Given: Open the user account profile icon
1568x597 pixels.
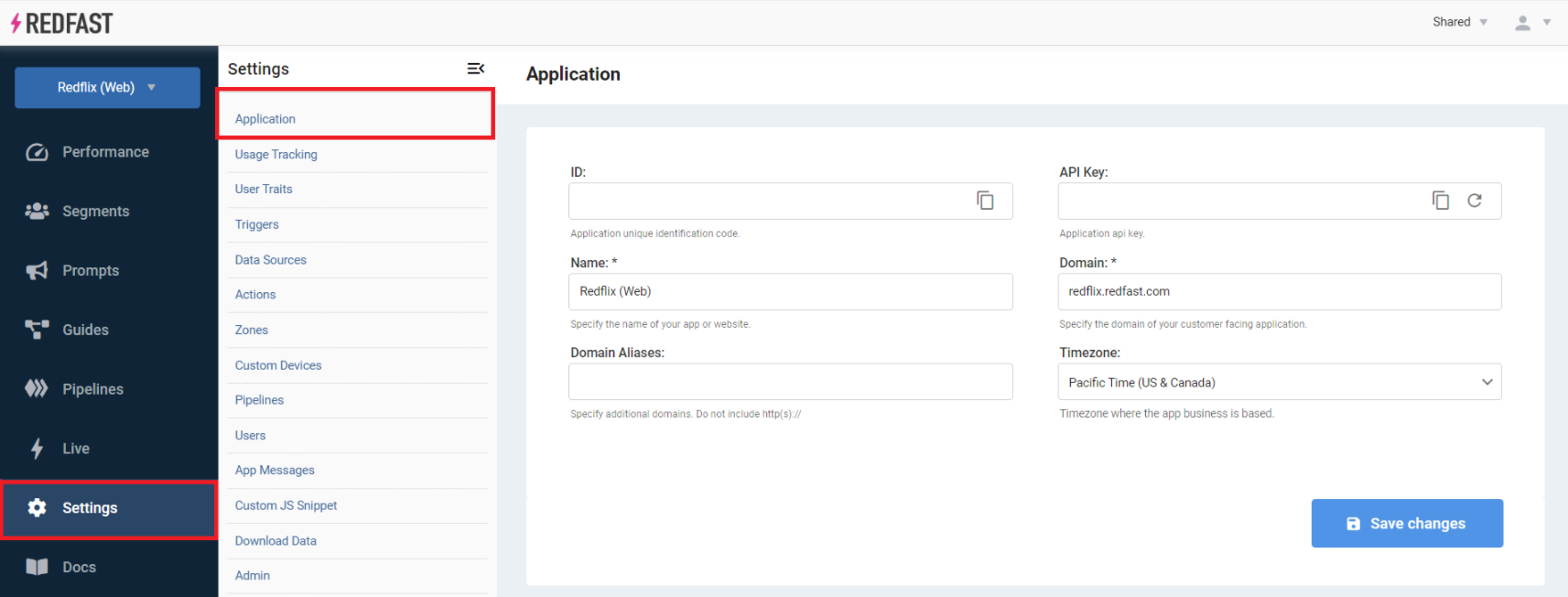Looking at the screenshot, I should click(1522, 23).
